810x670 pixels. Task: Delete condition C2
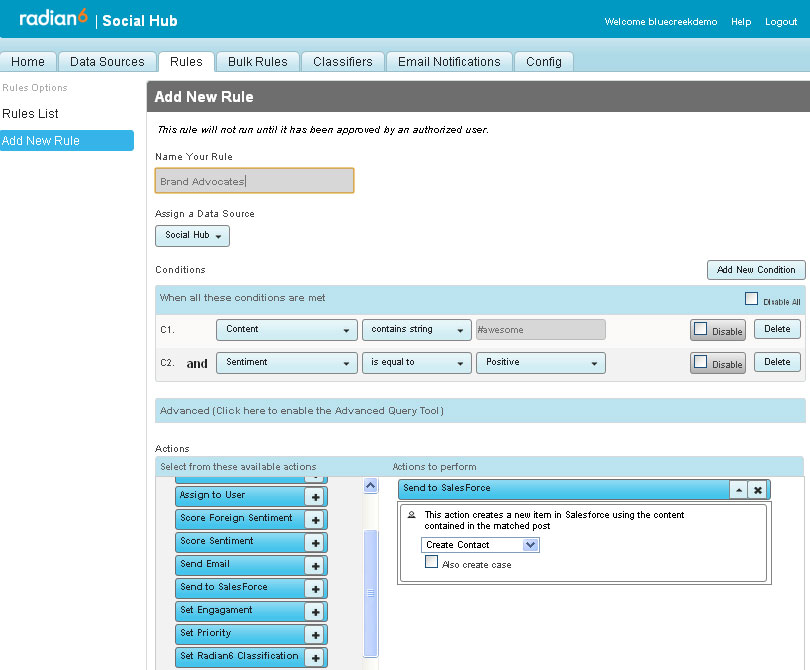(x=777, y=362)
